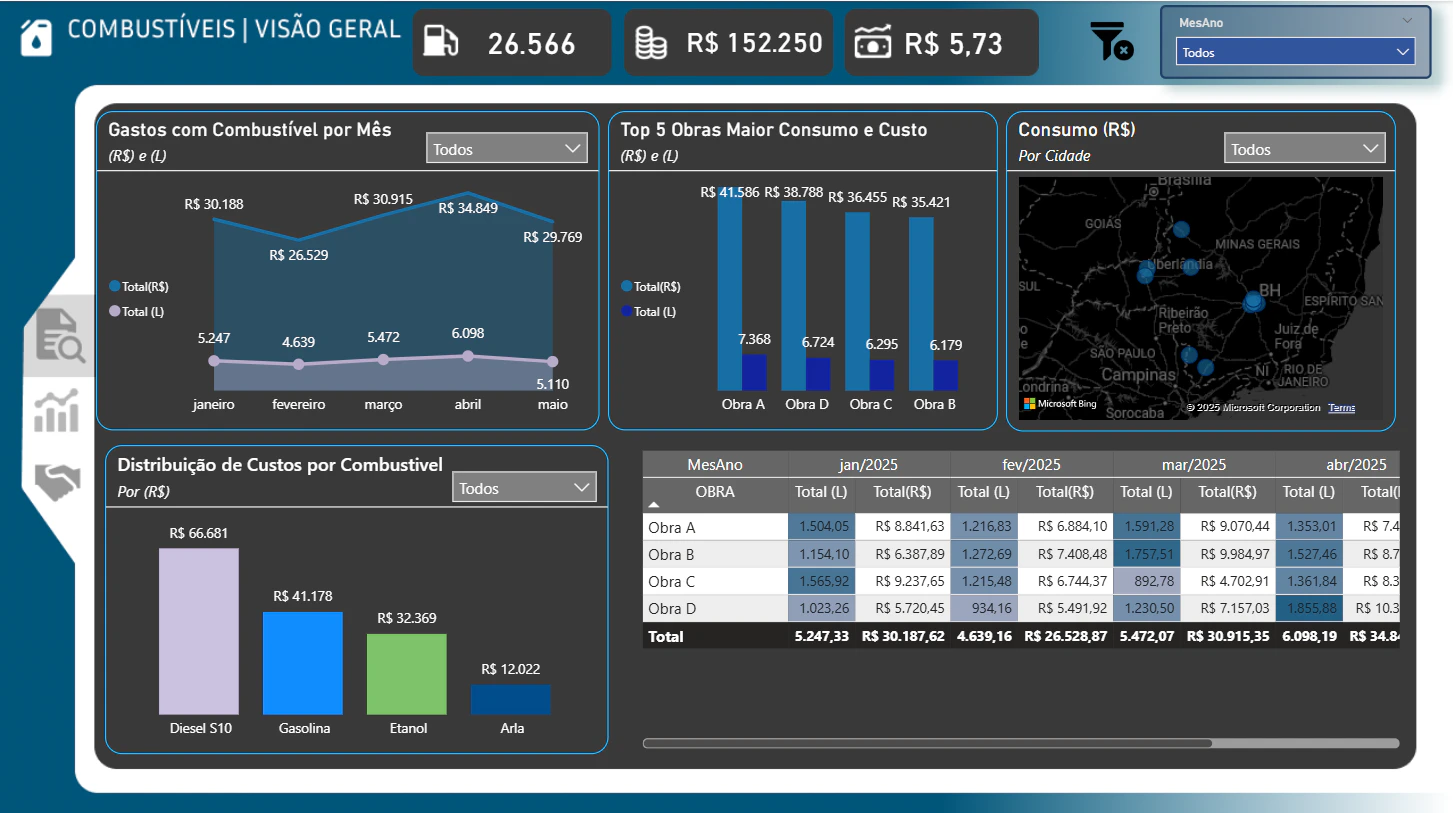
Task: Click the fuel pump icon on liters card
Action: (x=441, y=41)
